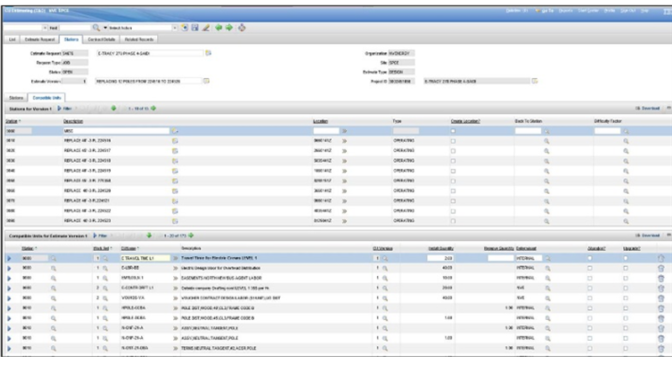Screen dimensions: 672x372
Task: Toggle Disabled checkbox in the Travel Time row
Action: pos(590,258)
